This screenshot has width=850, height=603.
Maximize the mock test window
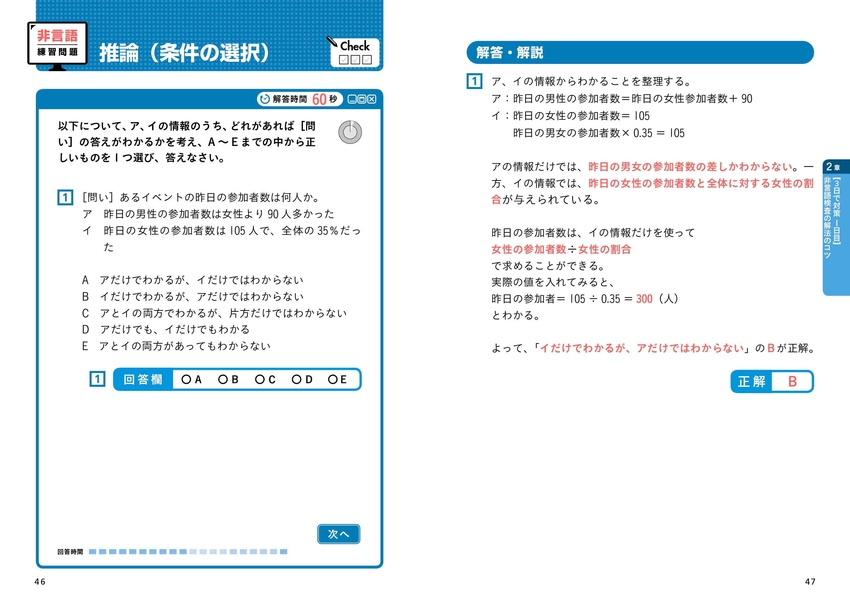point(362,99)
